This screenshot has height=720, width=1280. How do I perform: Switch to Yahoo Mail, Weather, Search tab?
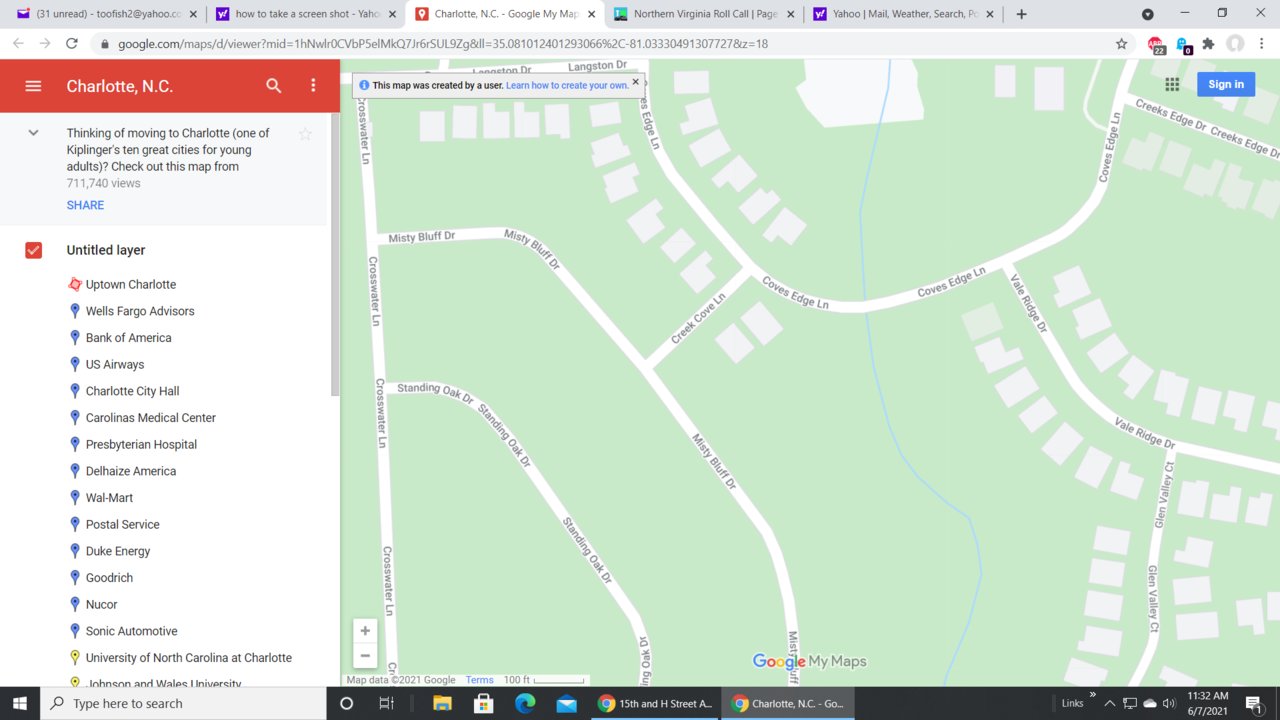[904, 14]
